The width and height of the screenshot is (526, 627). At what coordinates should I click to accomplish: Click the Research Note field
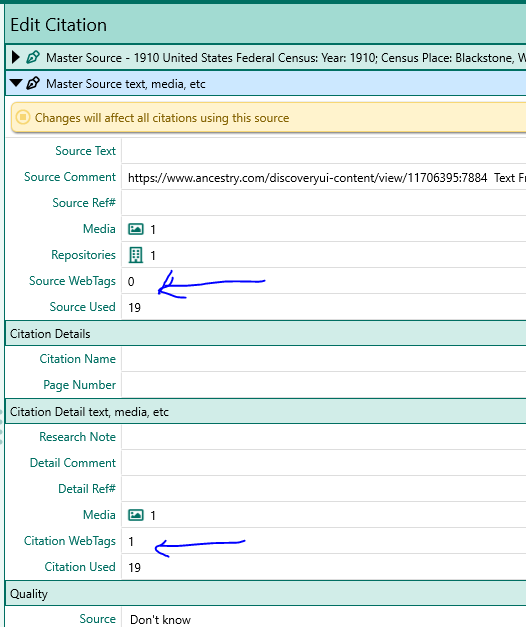pos(324,437)
